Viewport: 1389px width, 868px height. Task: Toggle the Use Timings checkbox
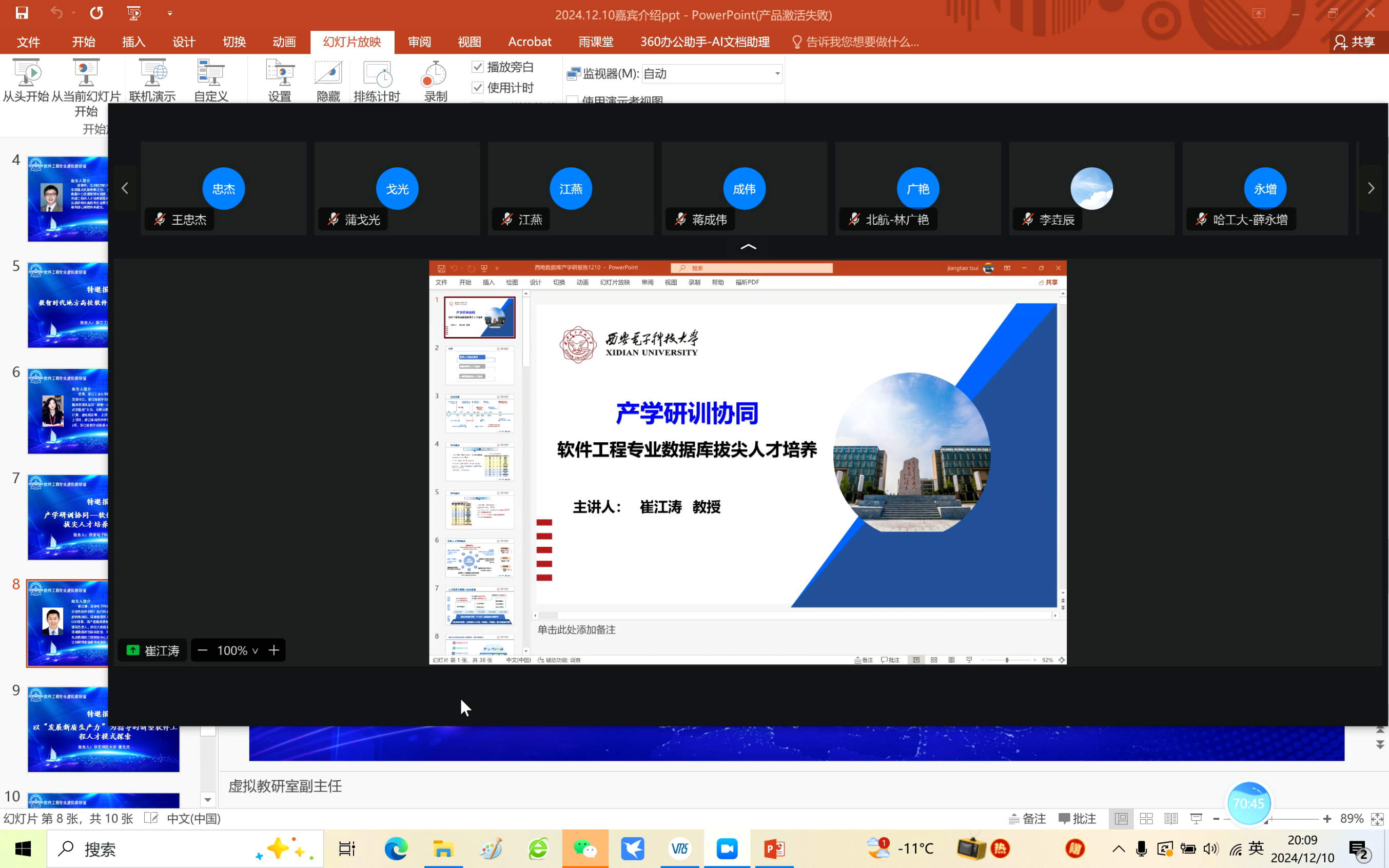(x=478, y=87)
